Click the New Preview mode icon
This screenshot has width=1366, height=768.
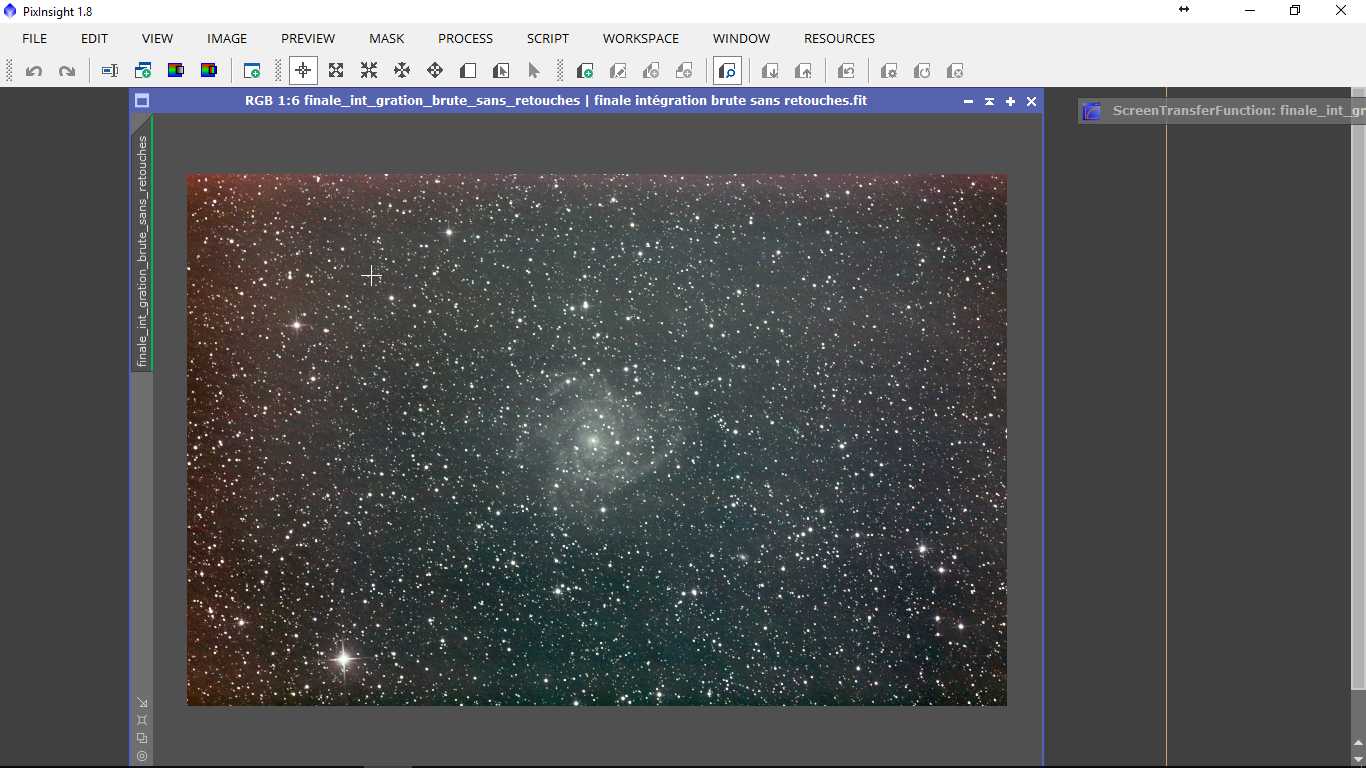click(468, 71)
